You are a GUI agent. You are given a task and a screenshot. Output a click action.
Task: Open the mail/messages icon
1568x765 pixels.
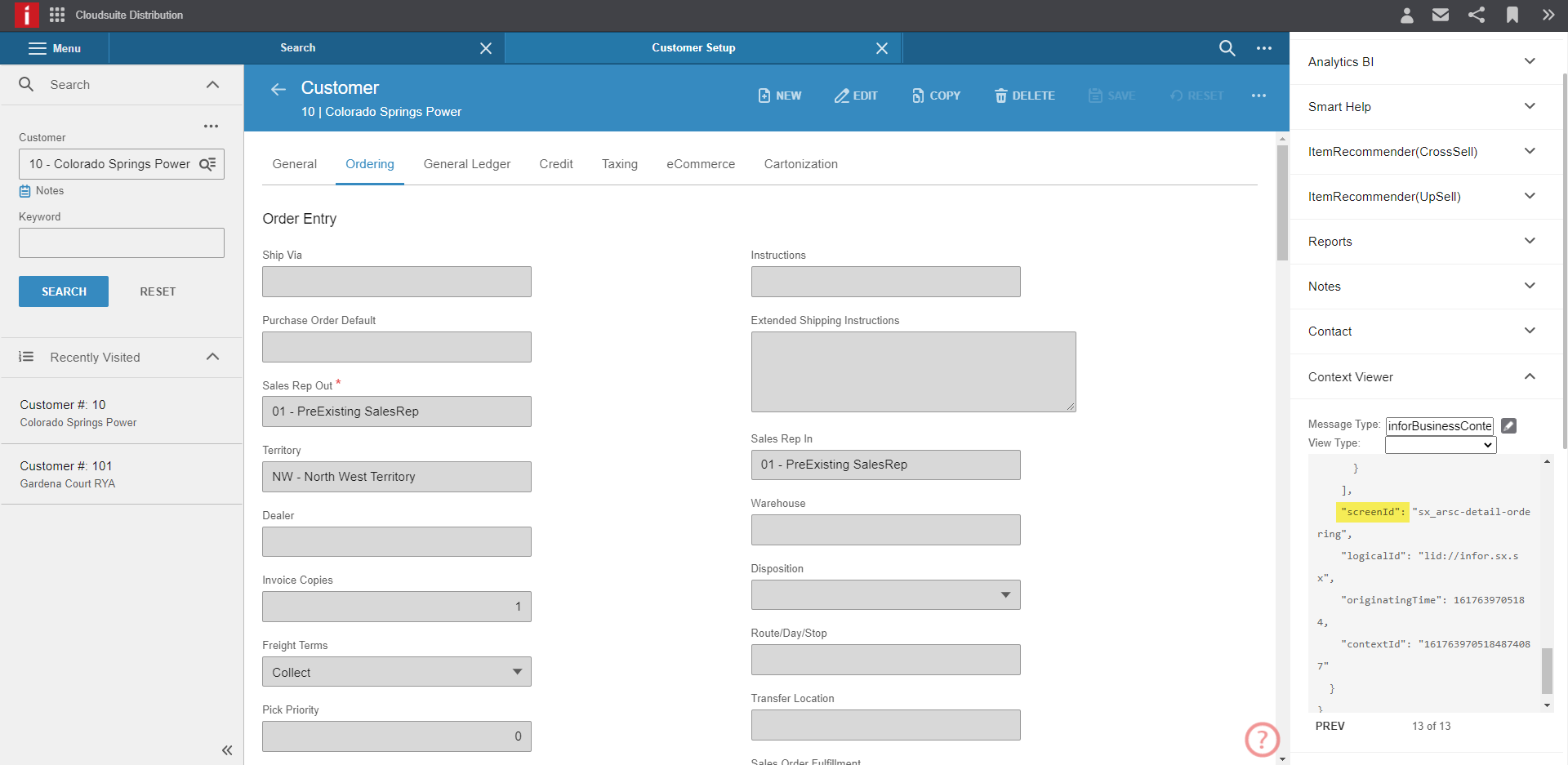point(1441,15)
